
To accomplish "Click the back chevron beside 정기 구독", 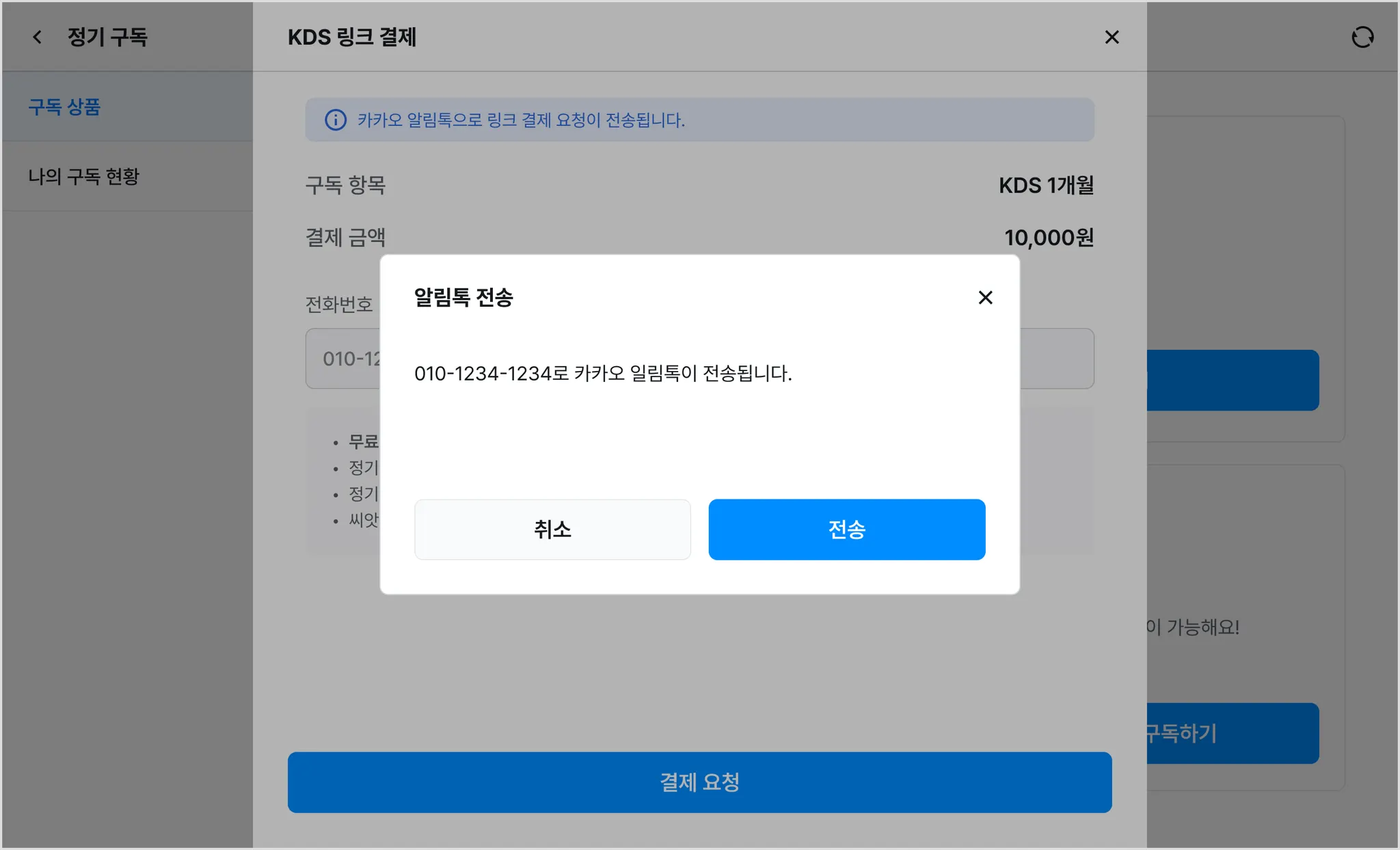I will tap(38, 37).
